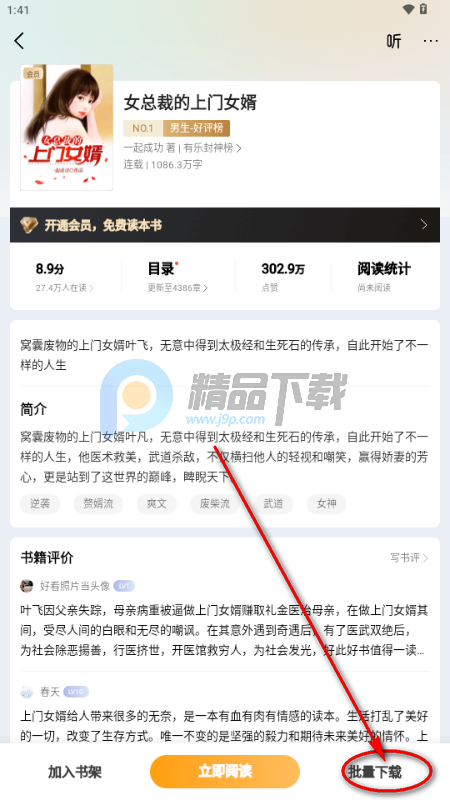
Task: Tap 春天 reviewer avatar icon
Action: click(x=27, y=692)
